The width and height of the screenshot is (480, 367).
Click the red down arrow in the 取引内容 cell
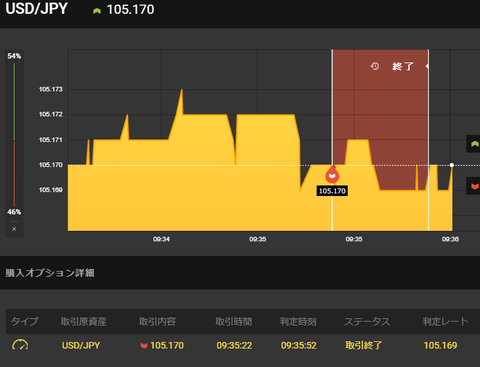tap(144, 346)
